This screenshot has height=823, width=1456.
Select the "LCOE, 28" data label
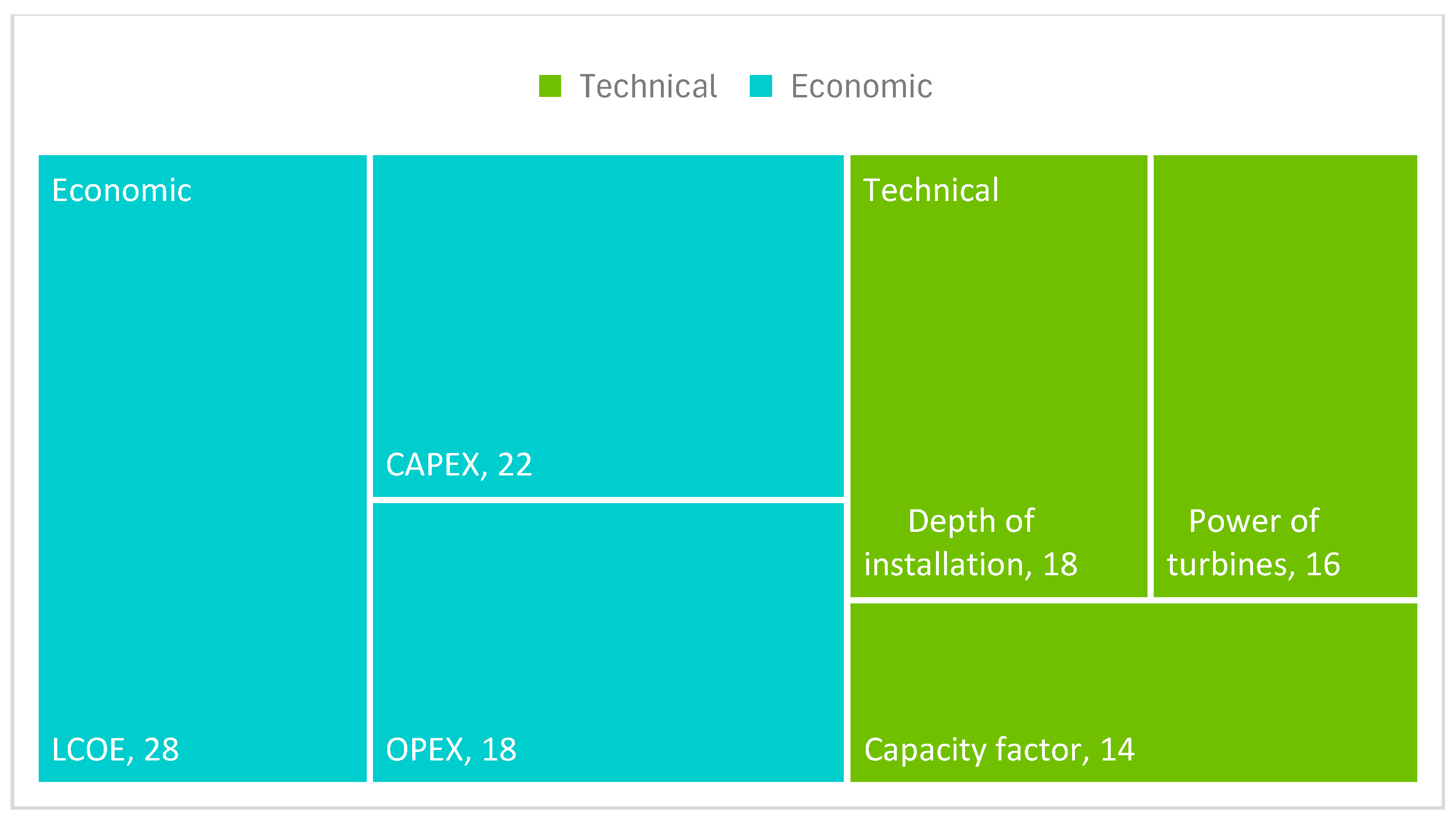tap(116, 749)
